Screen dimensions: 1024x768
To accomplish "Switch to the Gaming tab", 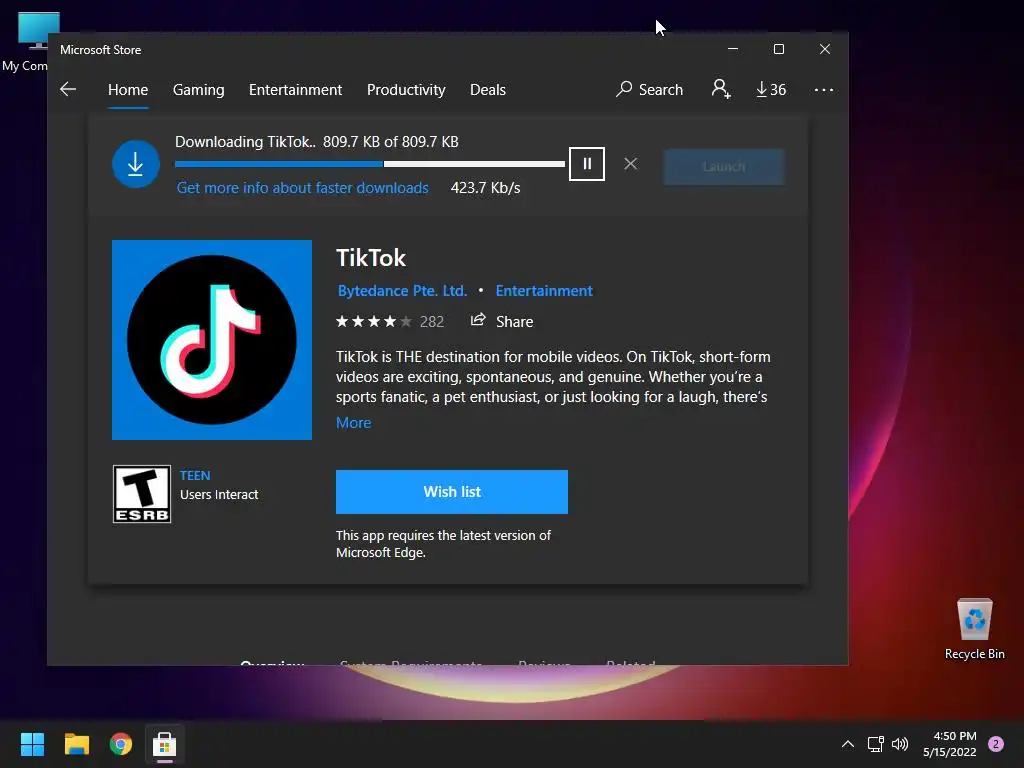I will [x=199, y=89].
